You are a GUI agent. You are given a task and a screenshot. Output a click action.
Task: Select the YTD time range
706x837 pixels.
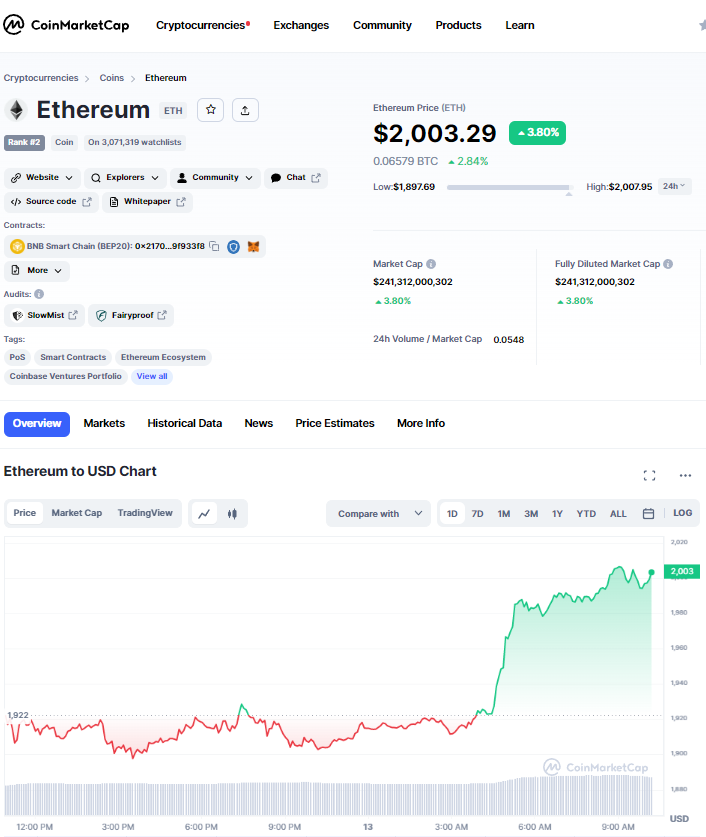[586, 514]
